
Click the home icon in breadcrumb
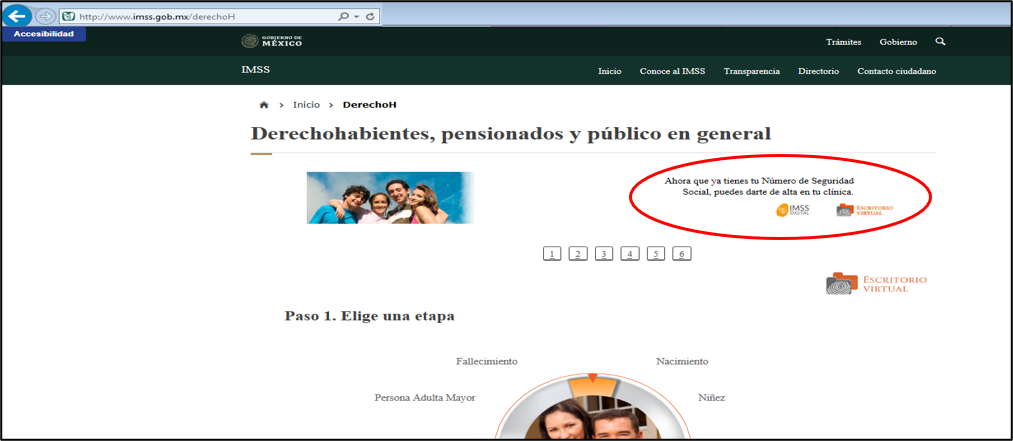[x=264, y=105]
